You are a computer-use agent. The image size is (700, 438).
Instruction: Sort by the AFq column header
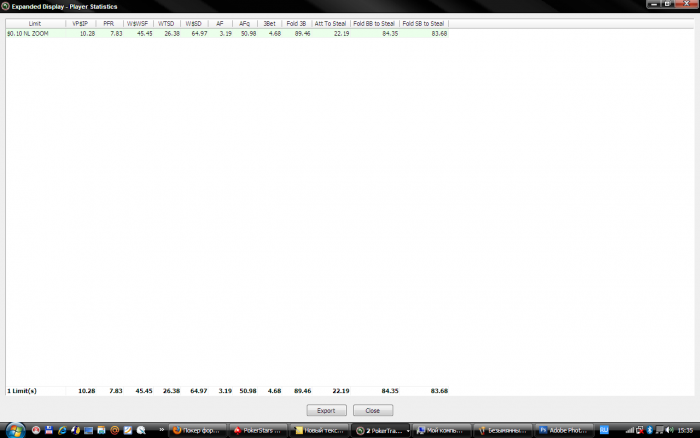point(245,24)
